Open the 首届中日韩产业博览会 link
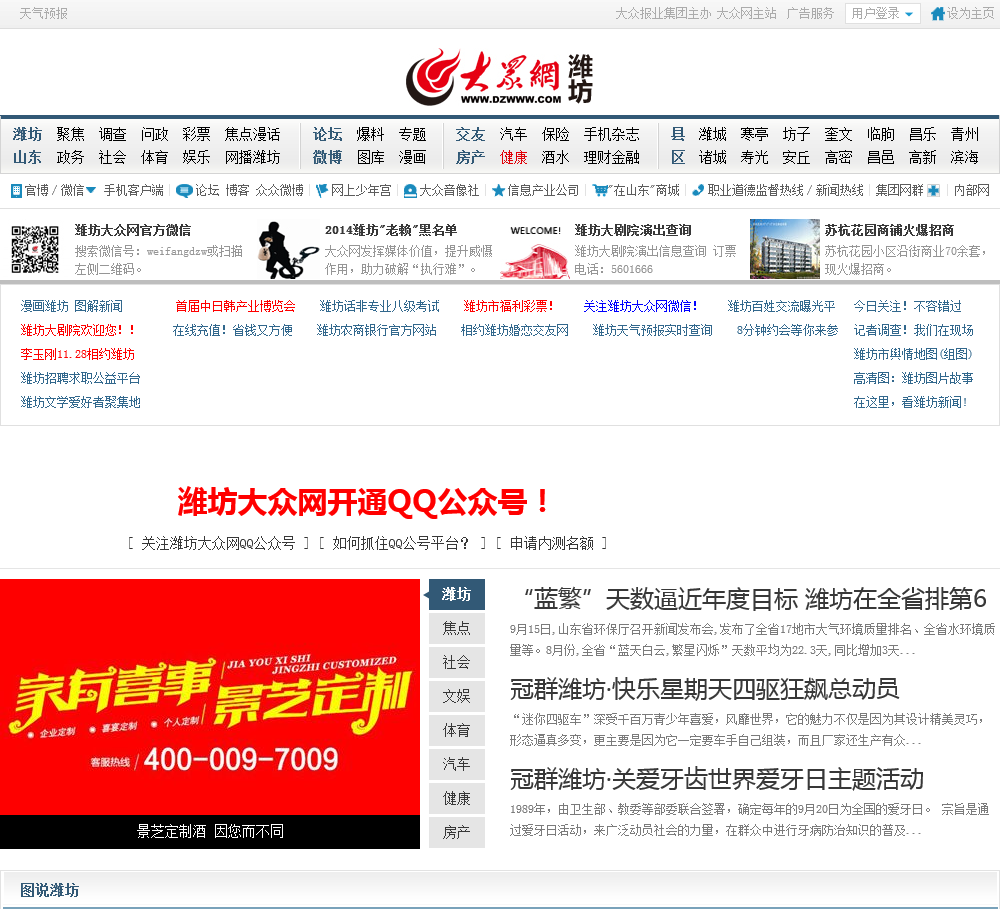The image size is (1000, 909). click(235, 306)
